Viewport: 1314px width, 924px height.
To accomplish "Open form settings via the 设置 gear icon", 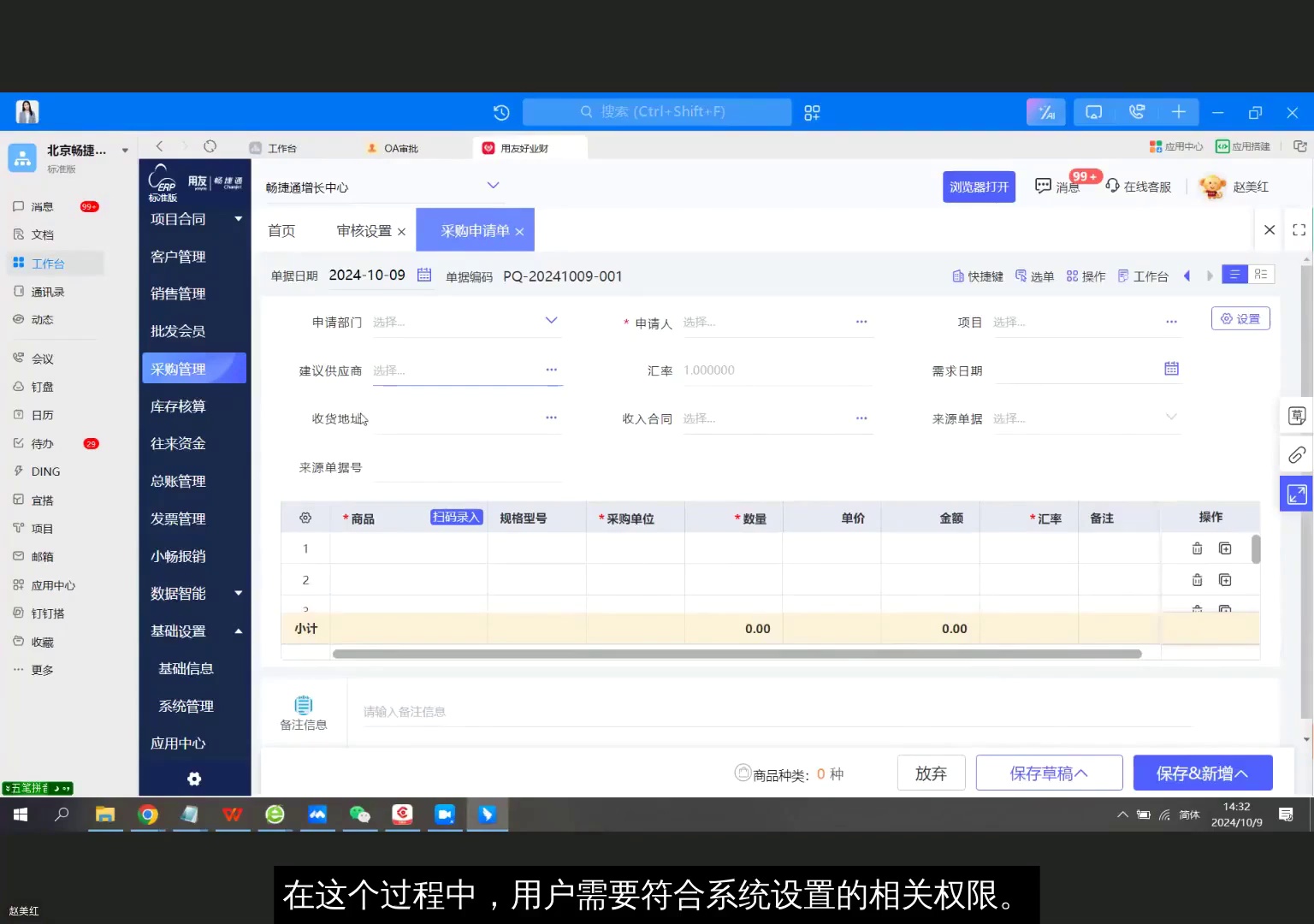I will click(x=1240, y=318).
